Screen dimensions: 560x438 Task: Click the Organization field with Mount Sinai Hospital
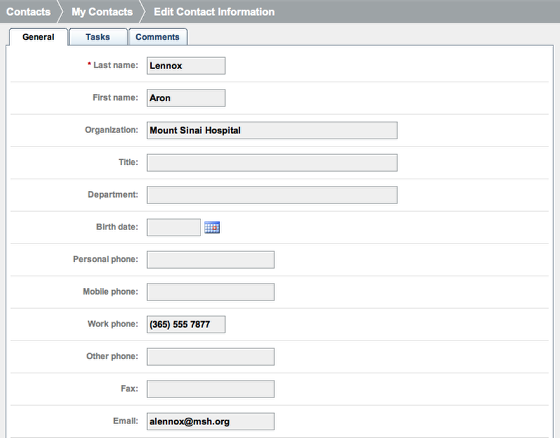(x=272, y=130)
